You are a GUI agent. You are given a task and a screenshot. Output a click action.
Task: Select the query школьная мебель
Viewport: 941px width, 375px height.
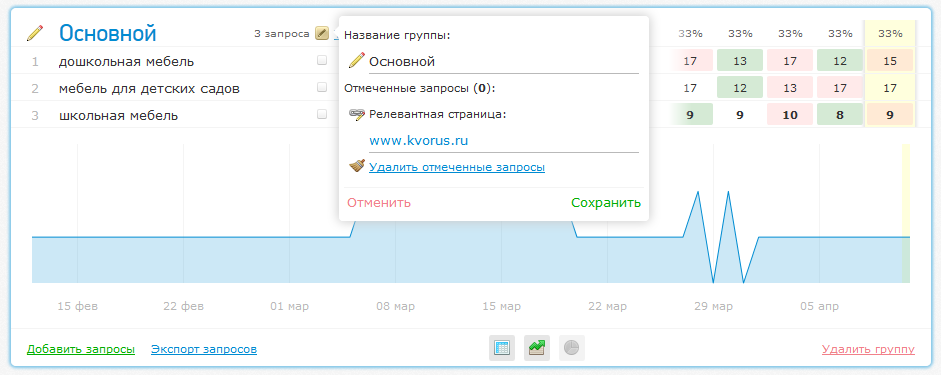(118, 116)
